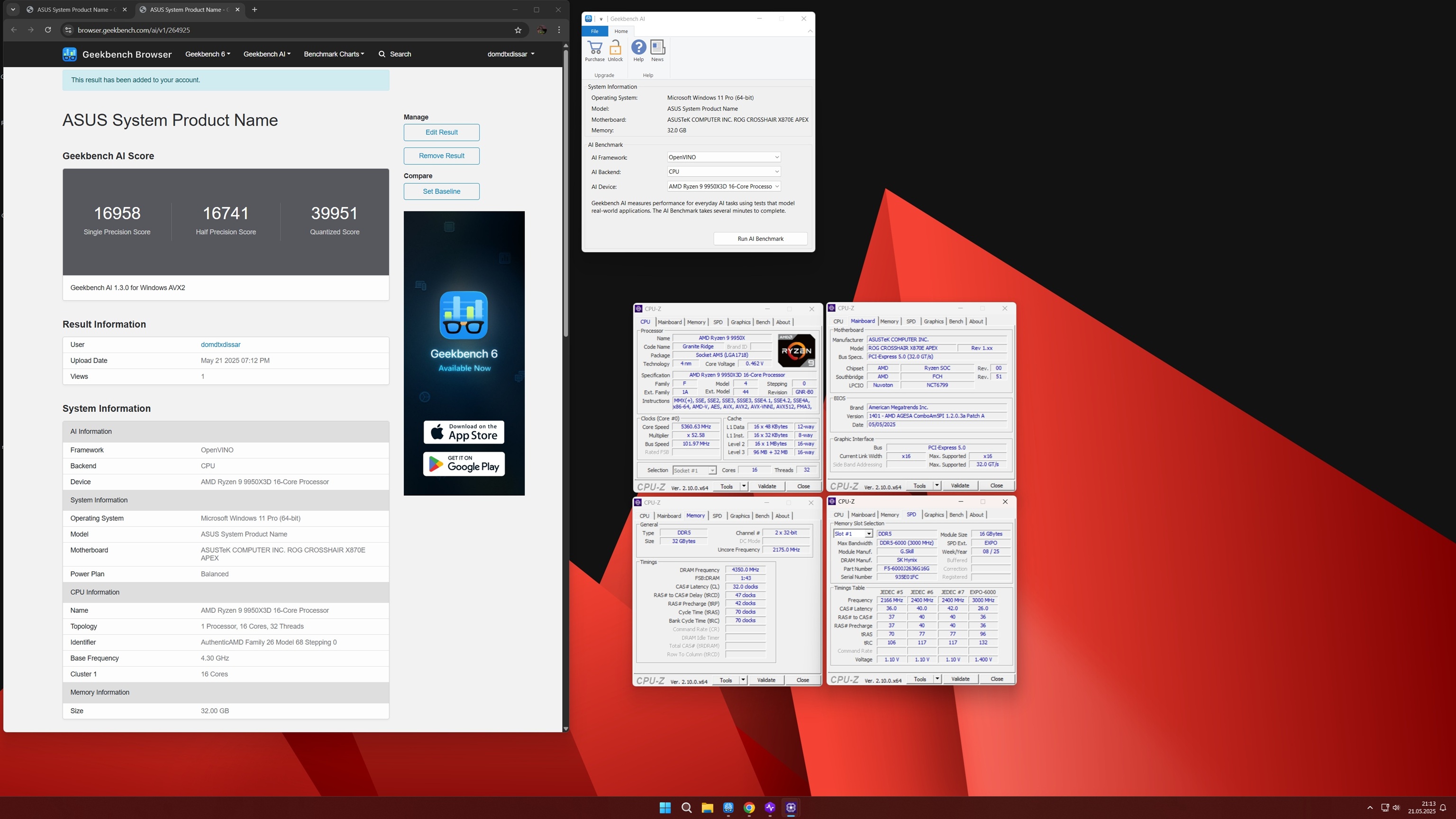Open the domdtxdissar account dropdown
Screen dimensions: 1456x819
(510, 54)
